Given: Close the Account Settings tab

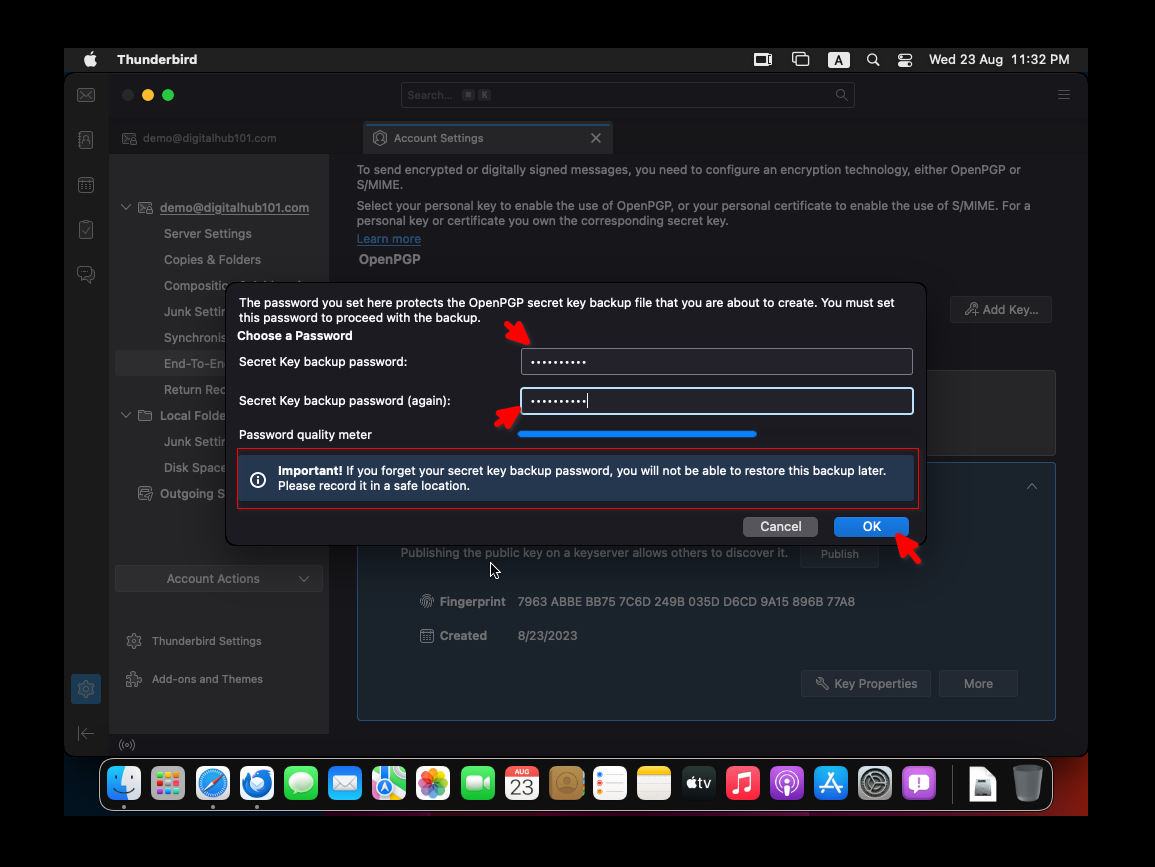Looking at the screenshot, I should (x=596, y=138).
